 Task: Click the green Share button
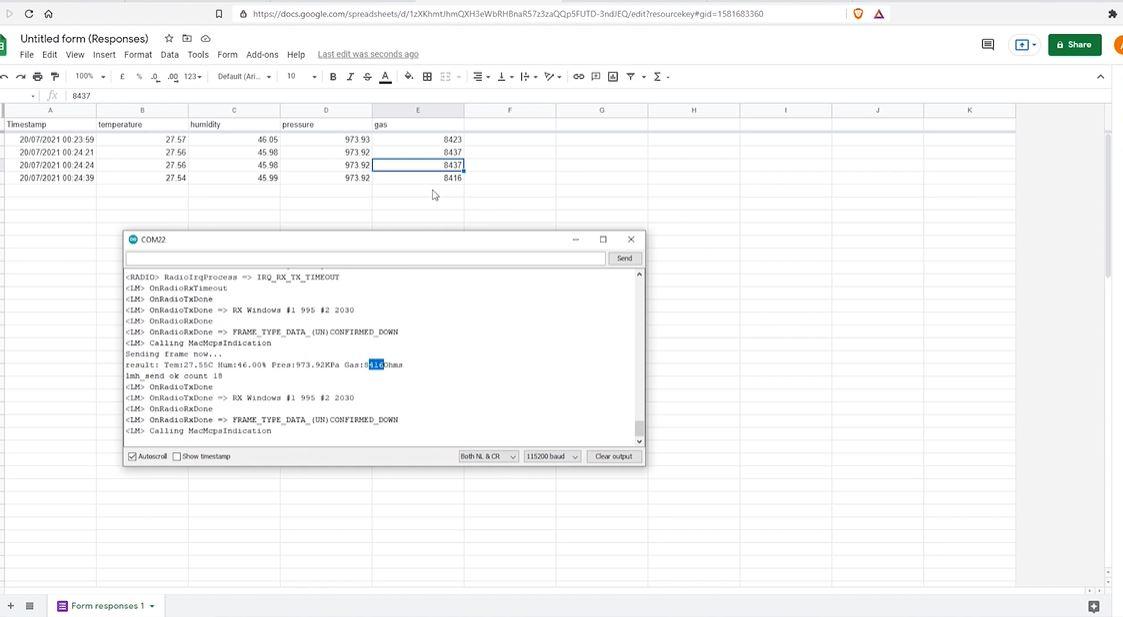[1074, 44]
